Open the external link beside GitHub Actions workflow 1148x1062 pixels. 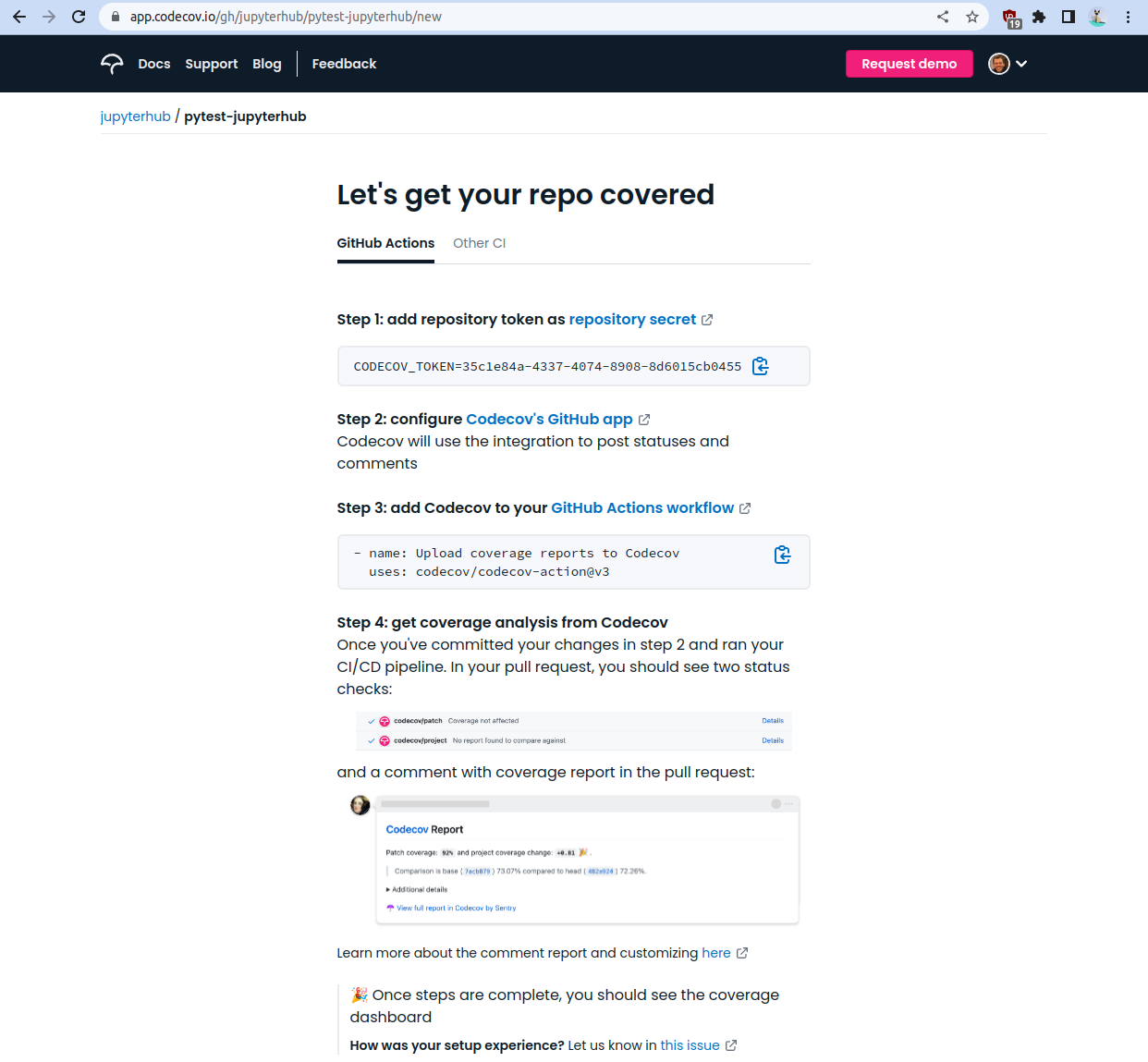point(745,507)
